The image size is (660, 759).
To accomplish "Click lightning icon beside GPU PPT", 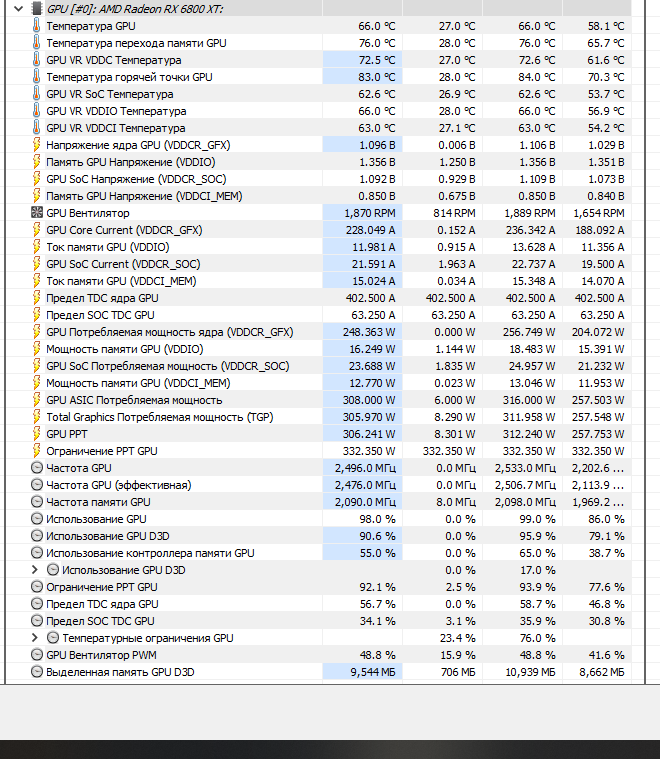I will pos(36,434).
